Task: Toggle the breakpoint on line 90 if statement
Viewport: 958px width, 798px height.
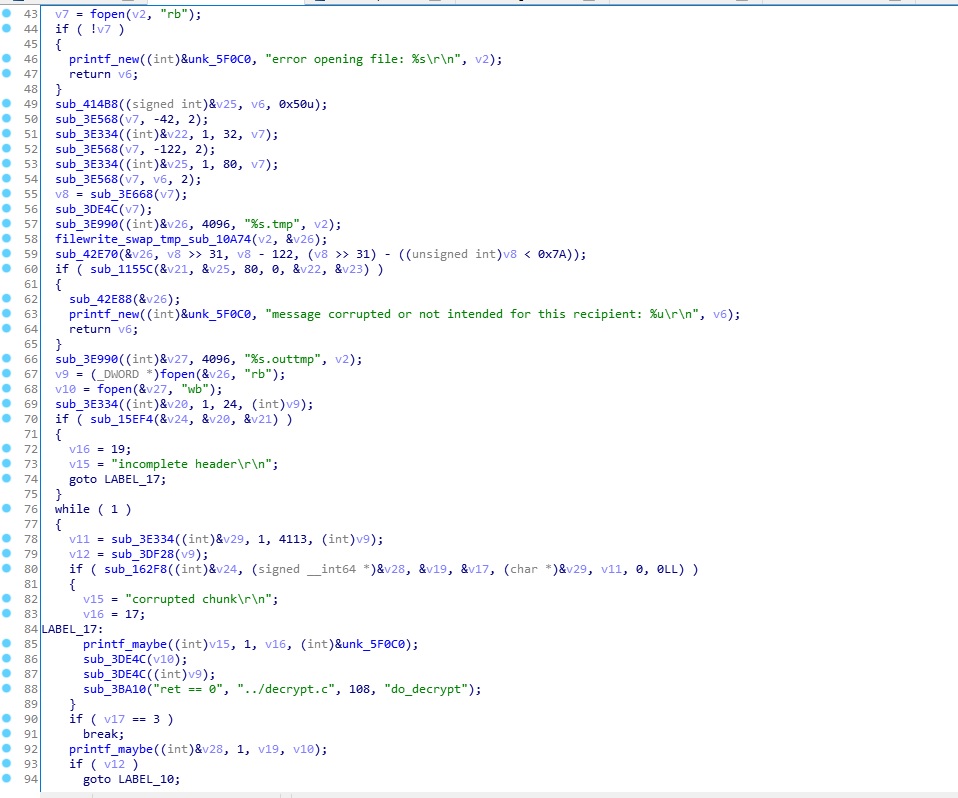Action: (x=9, y=719)
